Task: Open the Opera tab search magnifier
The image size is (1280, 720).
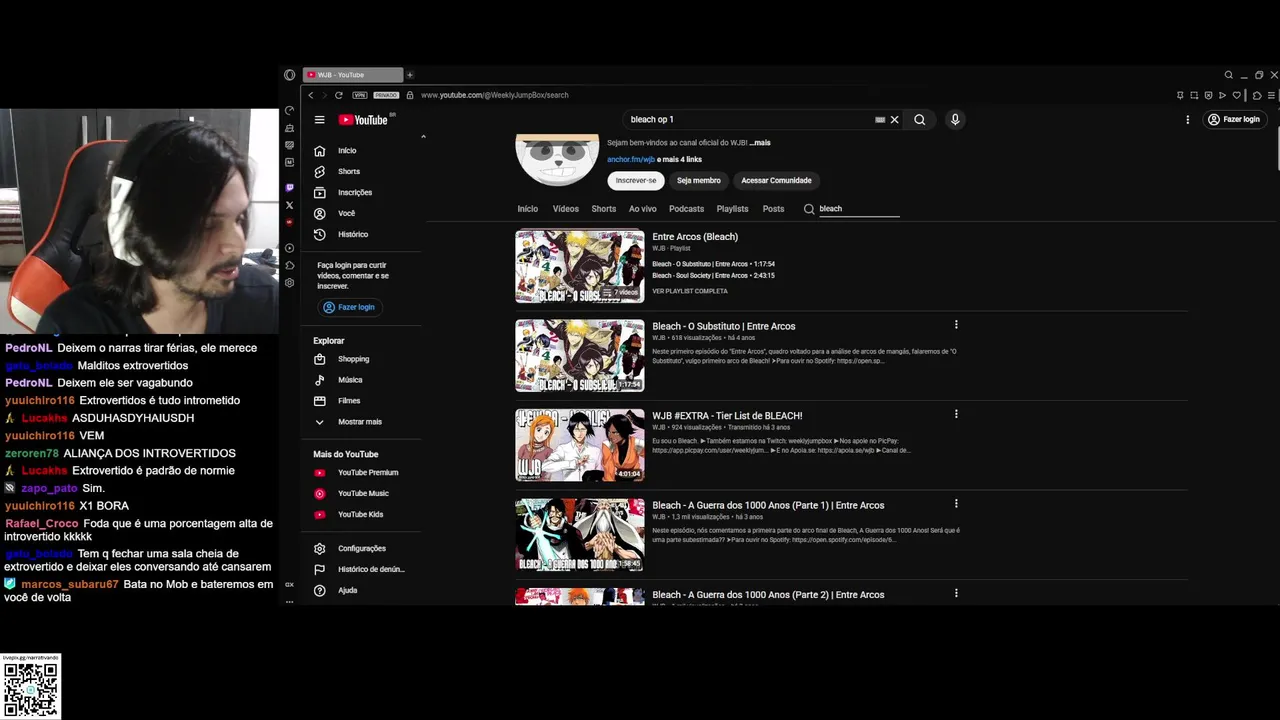Action: click(x=1229, y=75)
